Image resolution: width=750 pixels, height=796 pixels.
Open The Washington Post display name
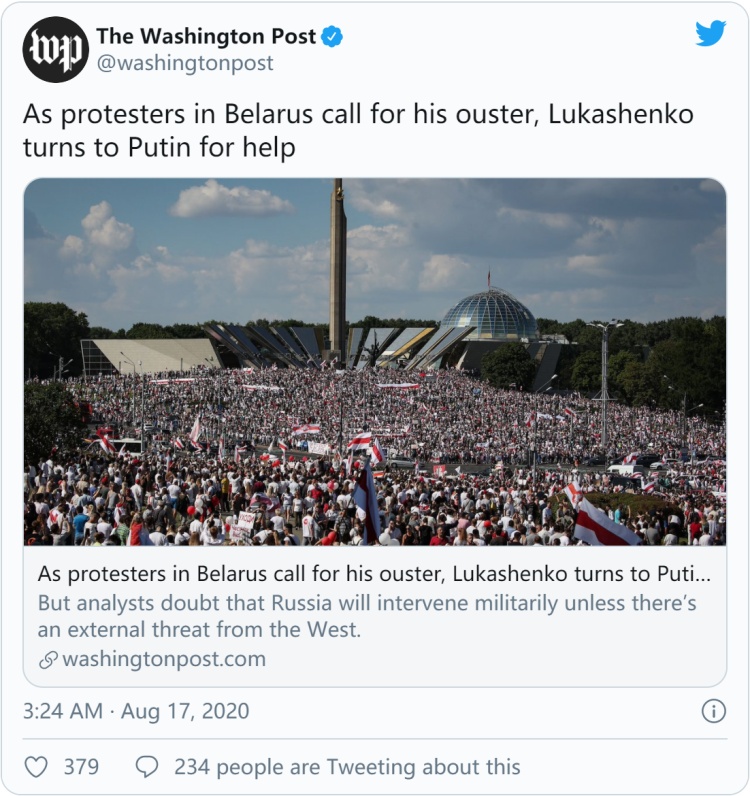point(206,37)
